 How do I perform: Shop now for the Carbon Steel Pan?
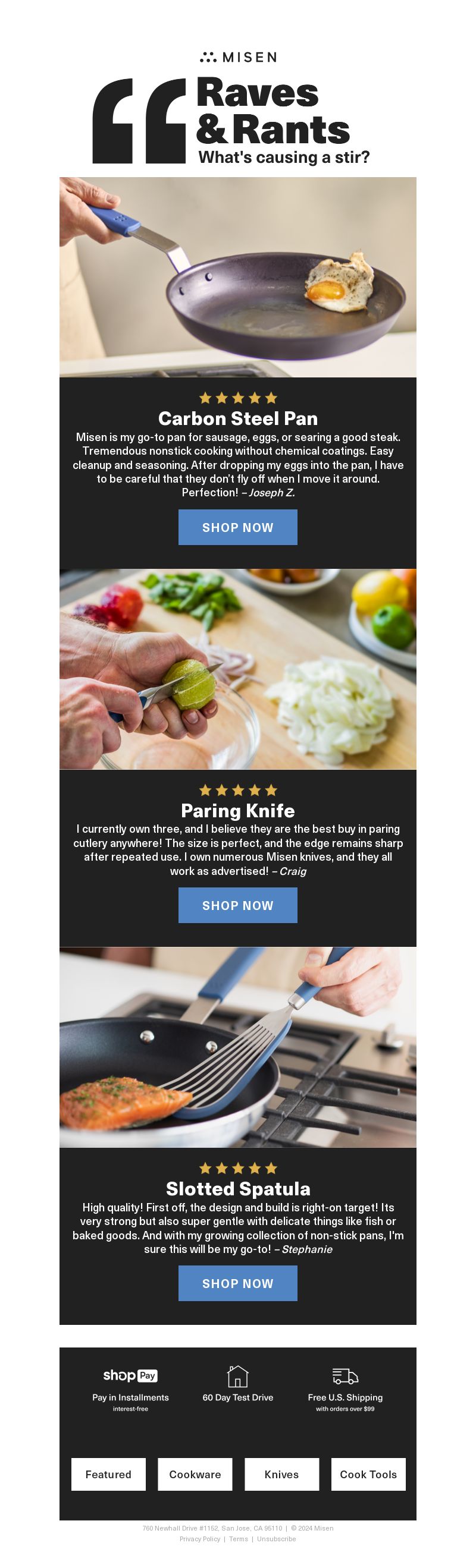(x=237, y=527)
